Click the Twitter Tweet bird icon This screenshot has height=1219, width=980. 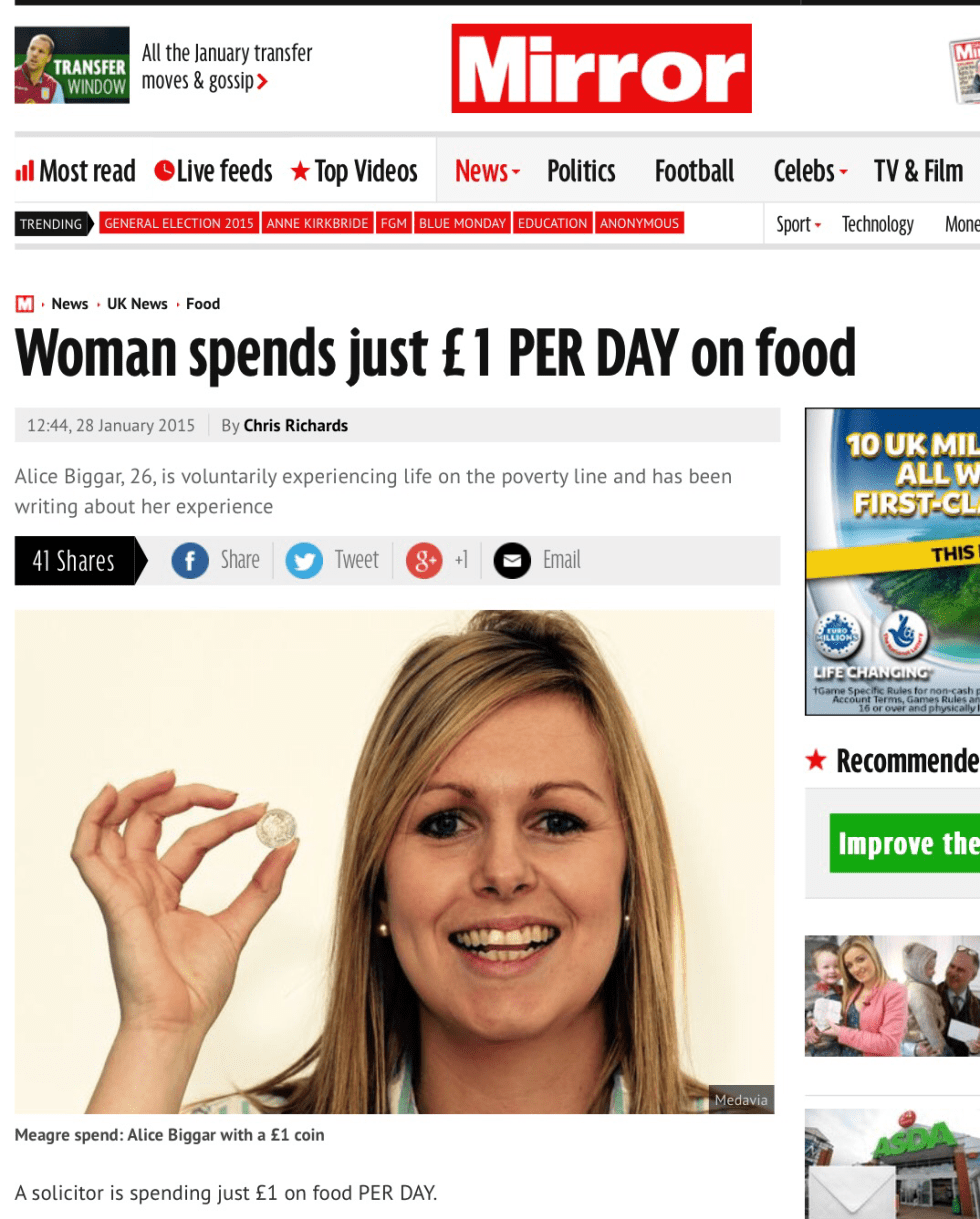[x=304, y=561]
